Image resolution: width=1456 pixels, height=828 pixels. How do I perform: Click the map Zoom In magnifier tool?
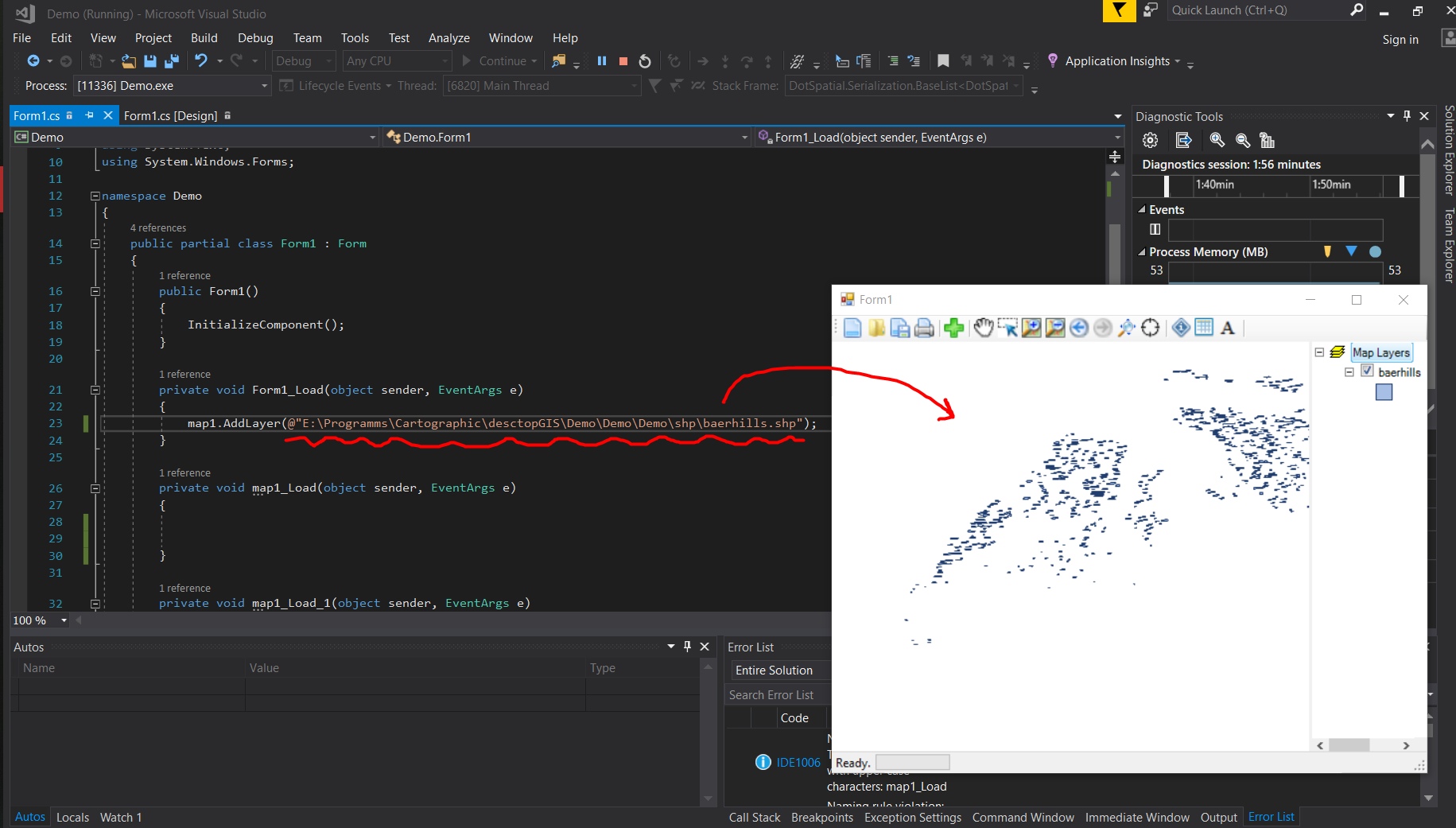pyautogui.click(x=1031, y=328)
